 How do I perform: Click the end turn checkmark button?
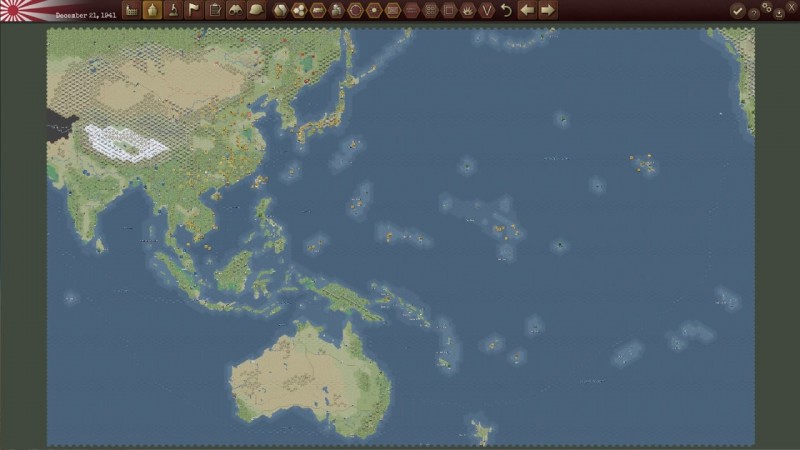coord(737,11)
